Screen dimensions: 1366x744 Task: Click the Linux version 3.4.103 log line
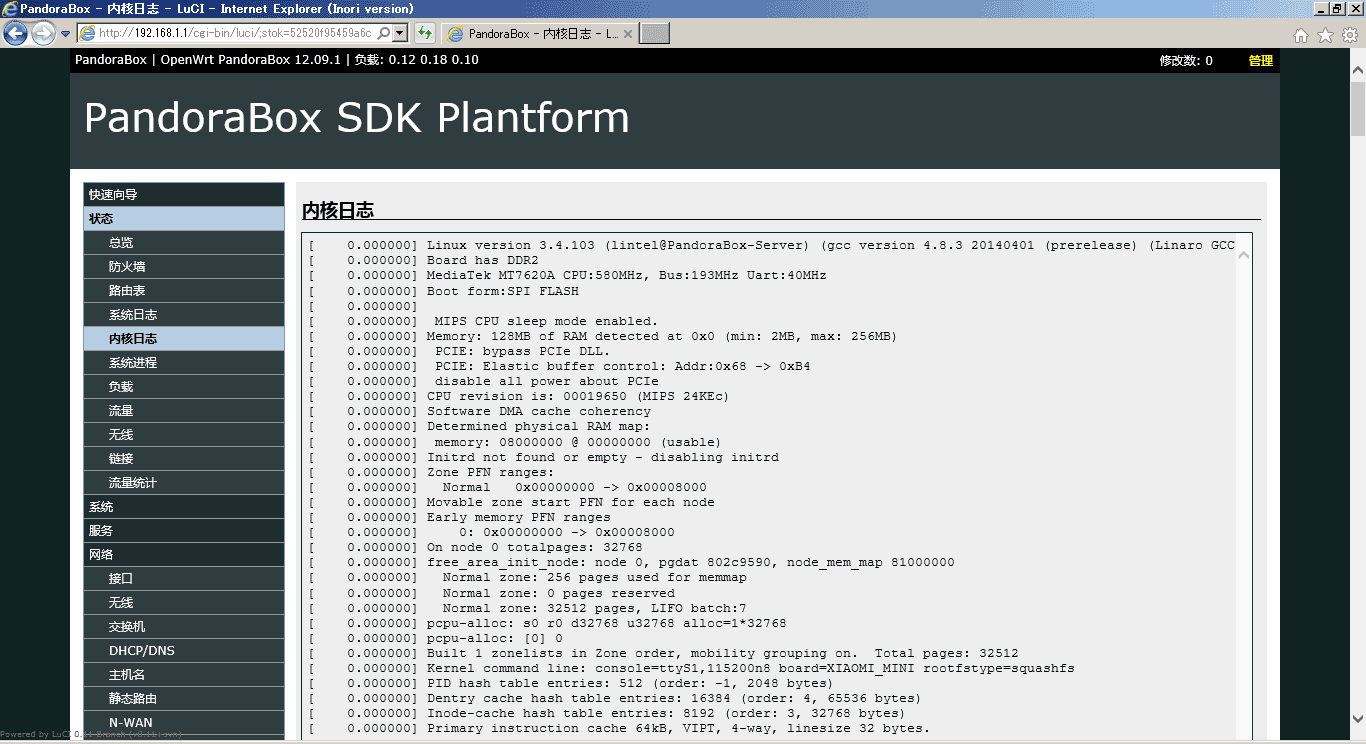click(x=771, y=246)
